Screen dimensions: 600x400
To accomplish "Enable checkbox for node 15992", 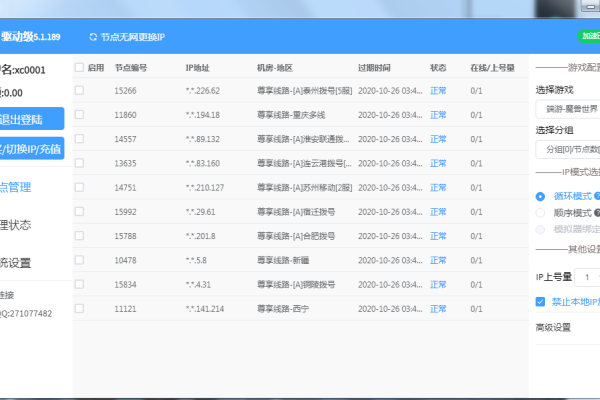I will click(x=79, y=211).
